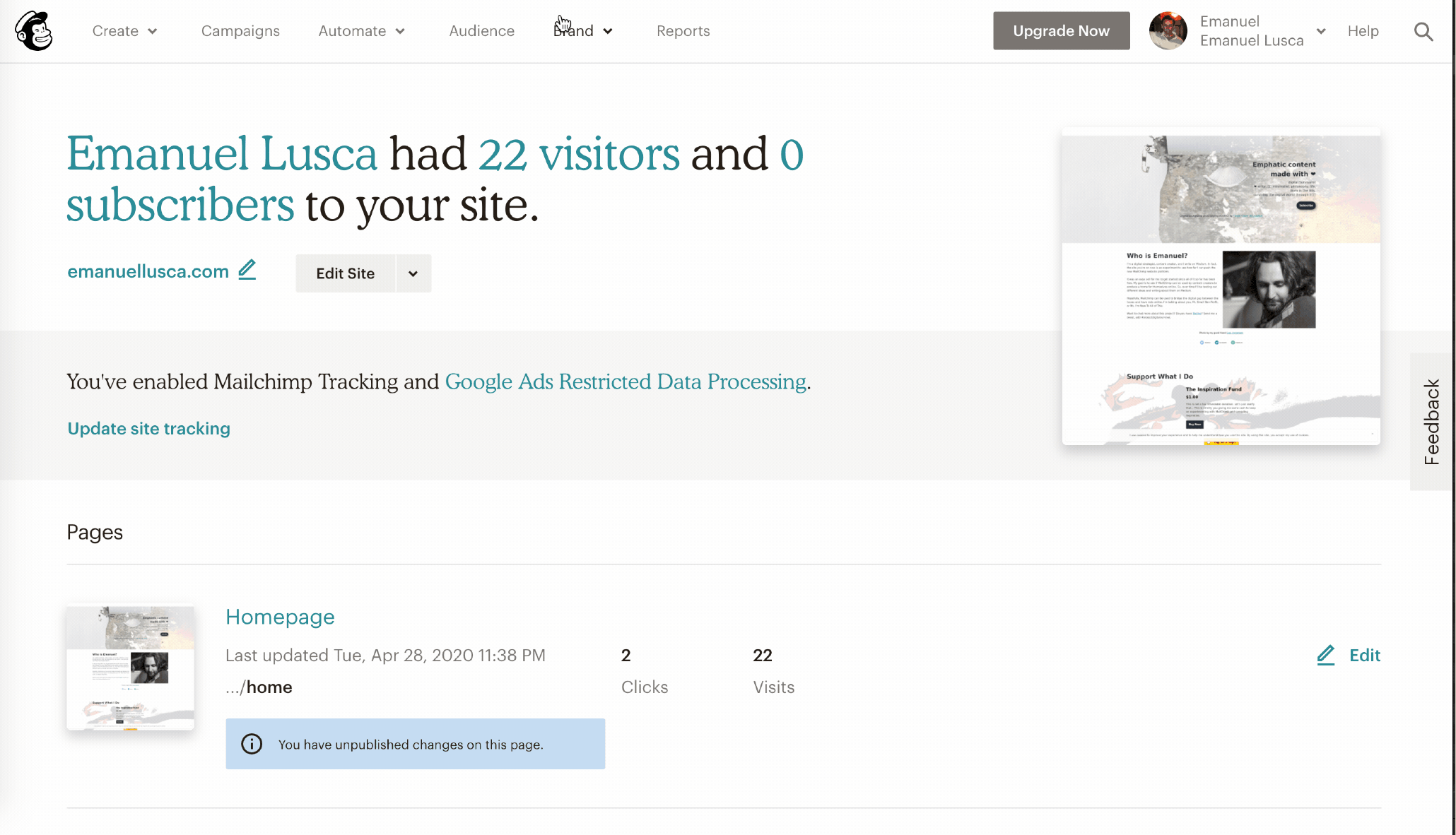Expand the Edit Site dropdown arrow

[x=413, y=273]
